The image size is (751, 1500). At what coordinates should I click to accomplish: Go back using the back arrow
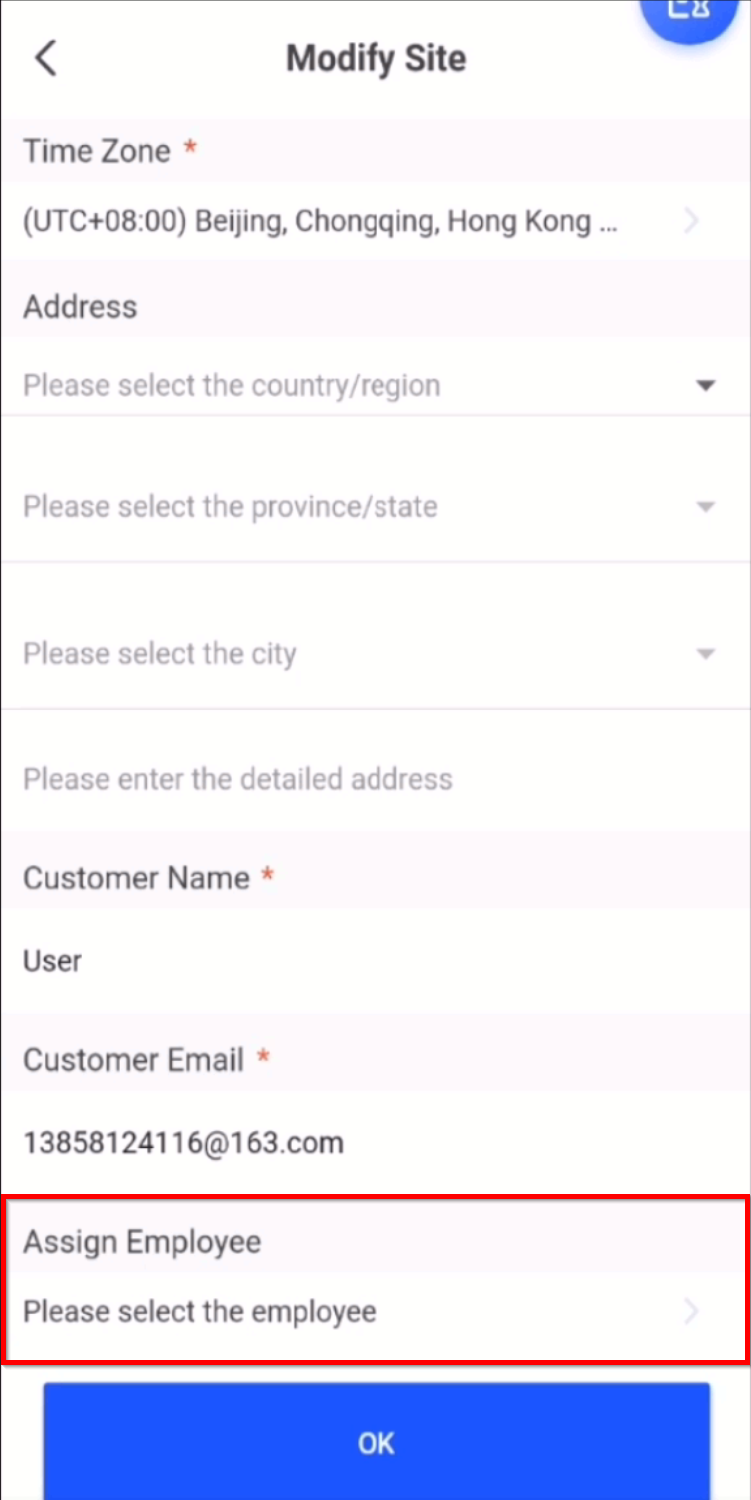point(46,58)
